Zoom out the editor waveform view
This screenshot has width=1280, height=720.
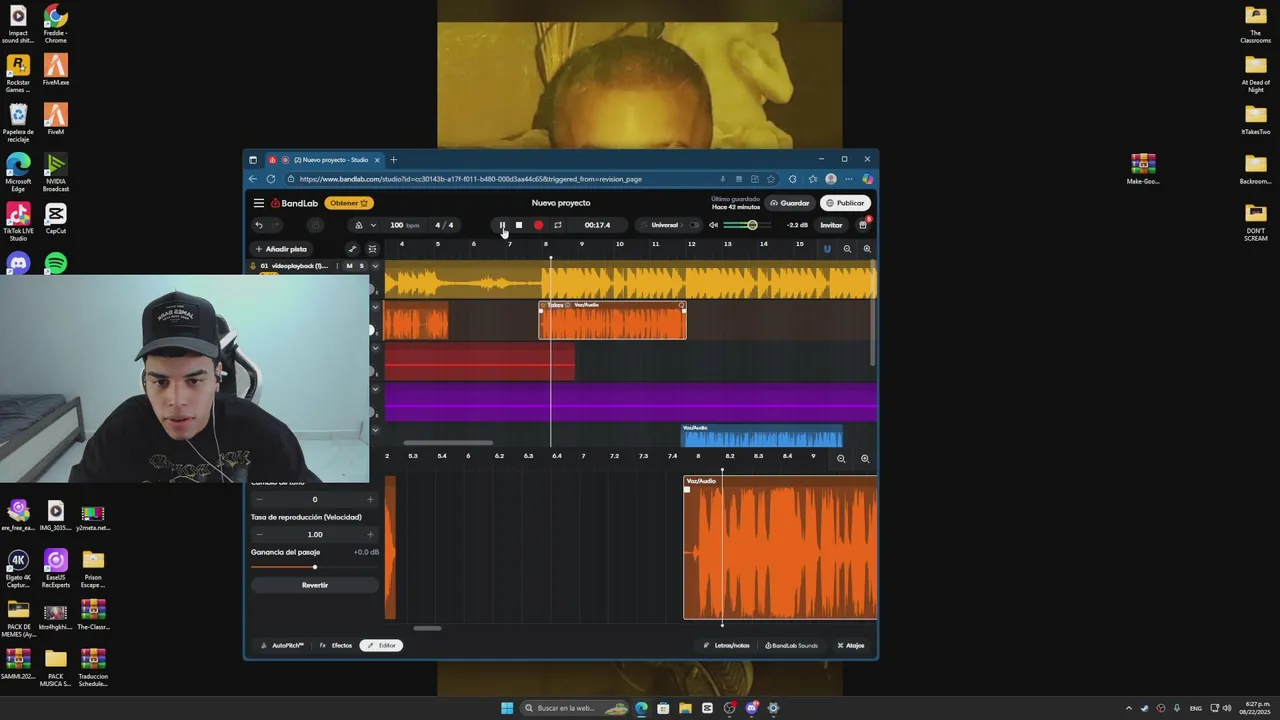click(x=841, y=459)
